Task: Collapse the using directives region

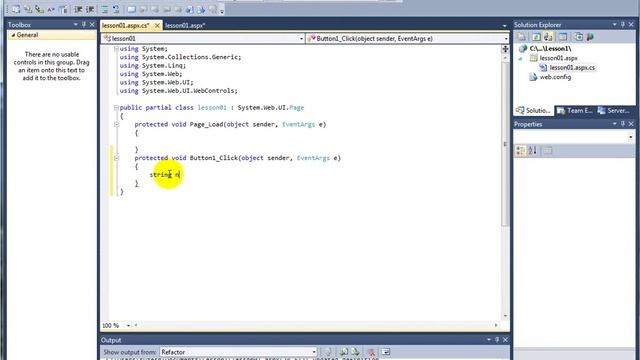Action: tap(116, 49)
